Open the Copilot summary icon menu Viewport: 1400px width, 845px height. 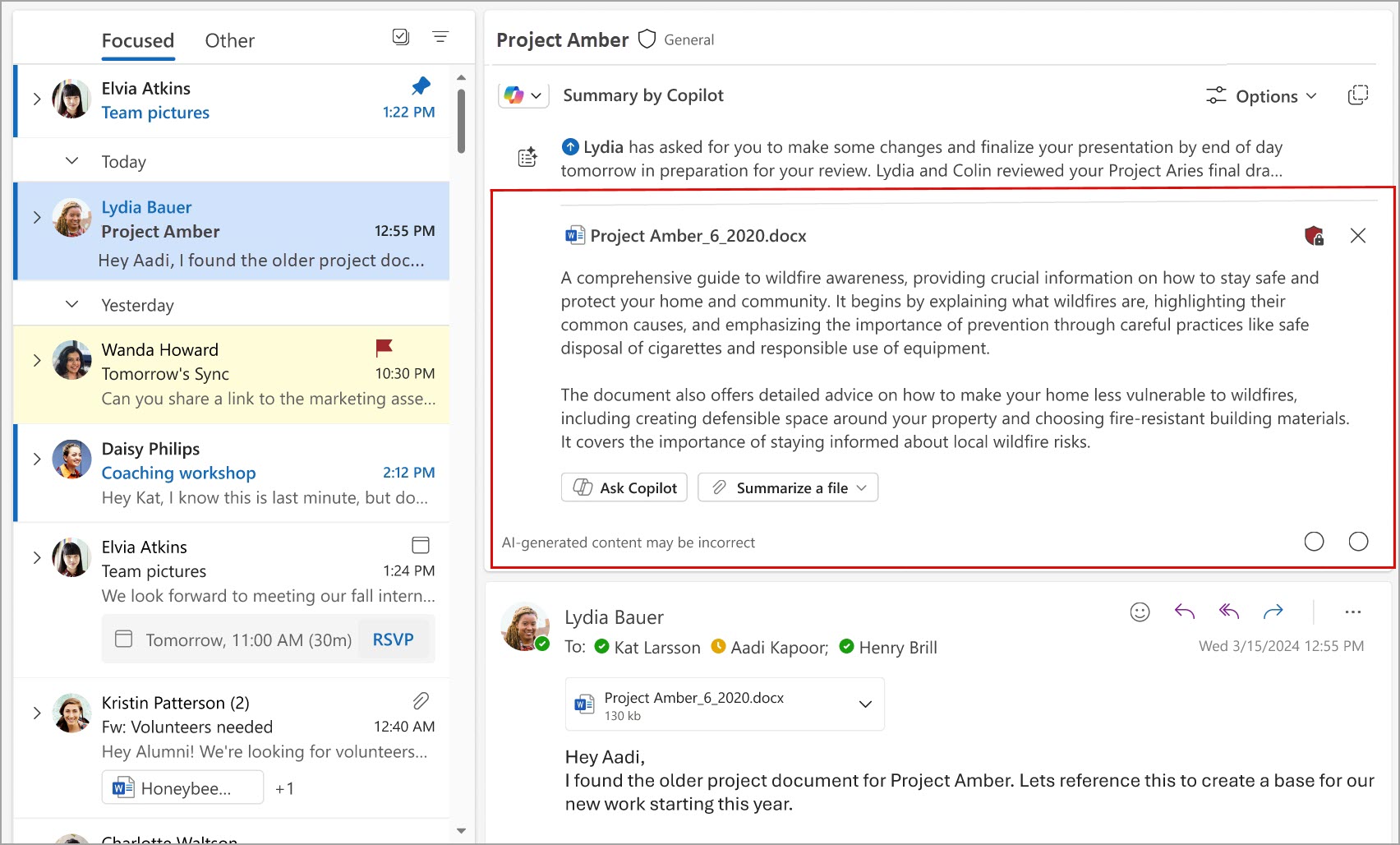523,95
